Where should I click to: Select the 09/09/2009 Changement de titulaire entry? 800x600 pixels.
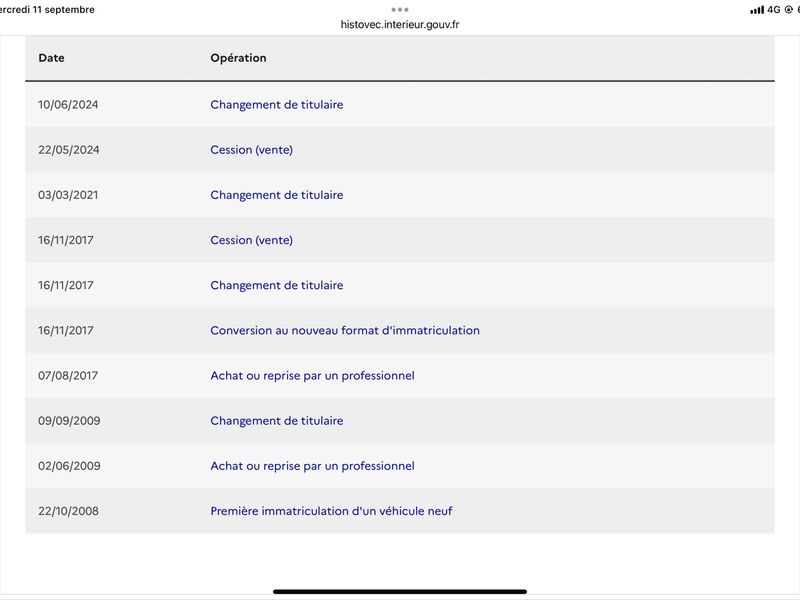pyautogui.click(x=277, y=421)
